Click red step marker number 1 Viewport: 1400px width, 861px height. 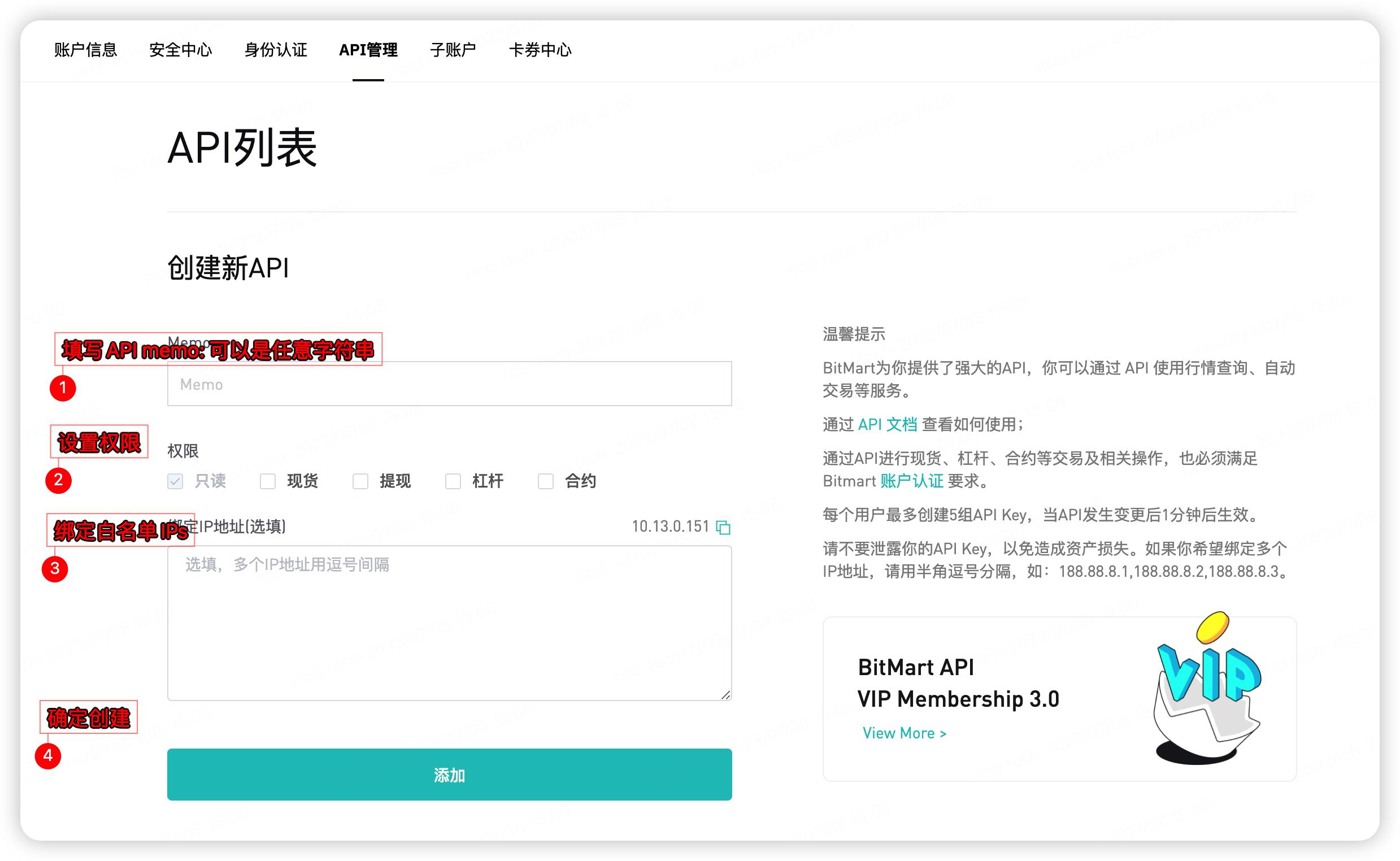[63, 388]
